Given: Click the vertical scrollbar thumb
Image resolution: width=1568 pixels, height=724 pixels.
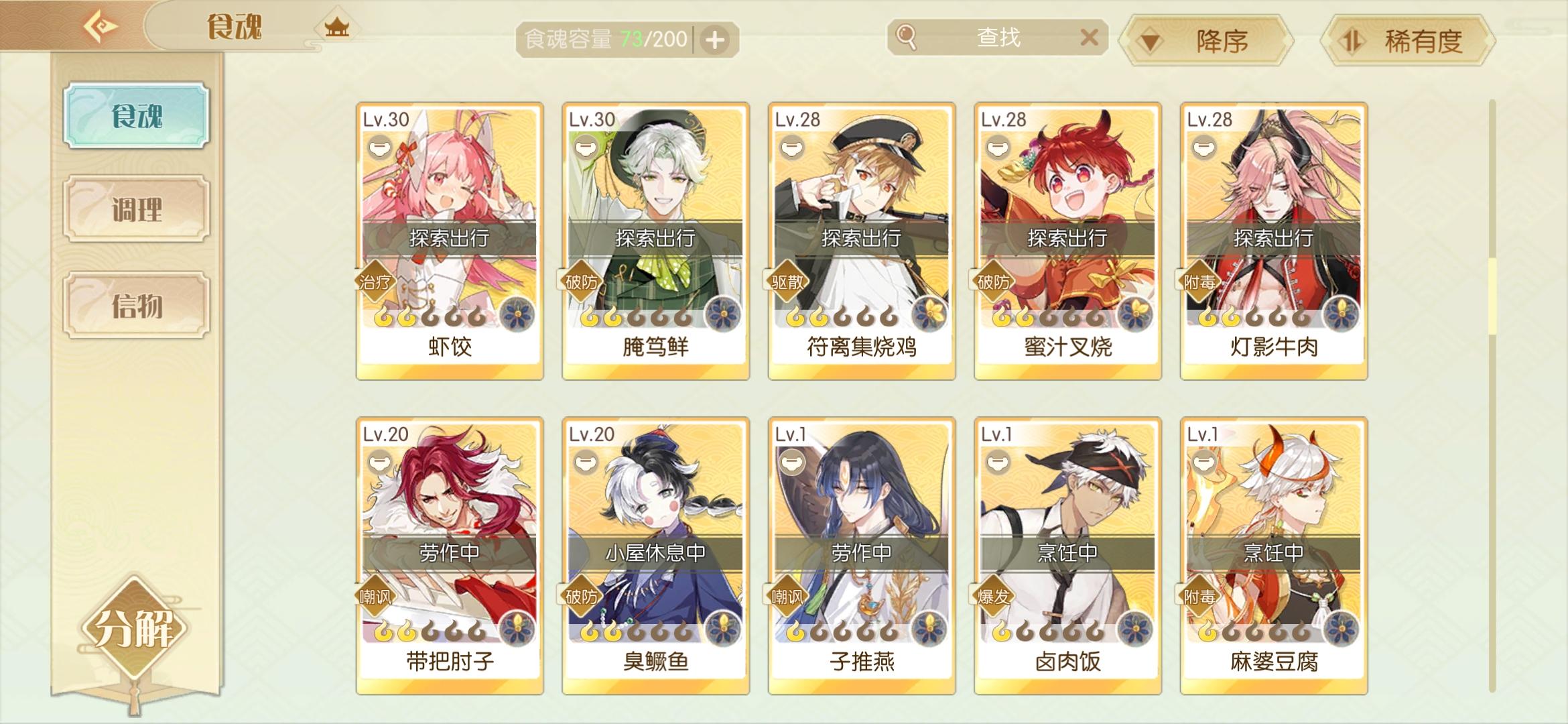Looking at the screenshot, I should [x=1492, y=295].
